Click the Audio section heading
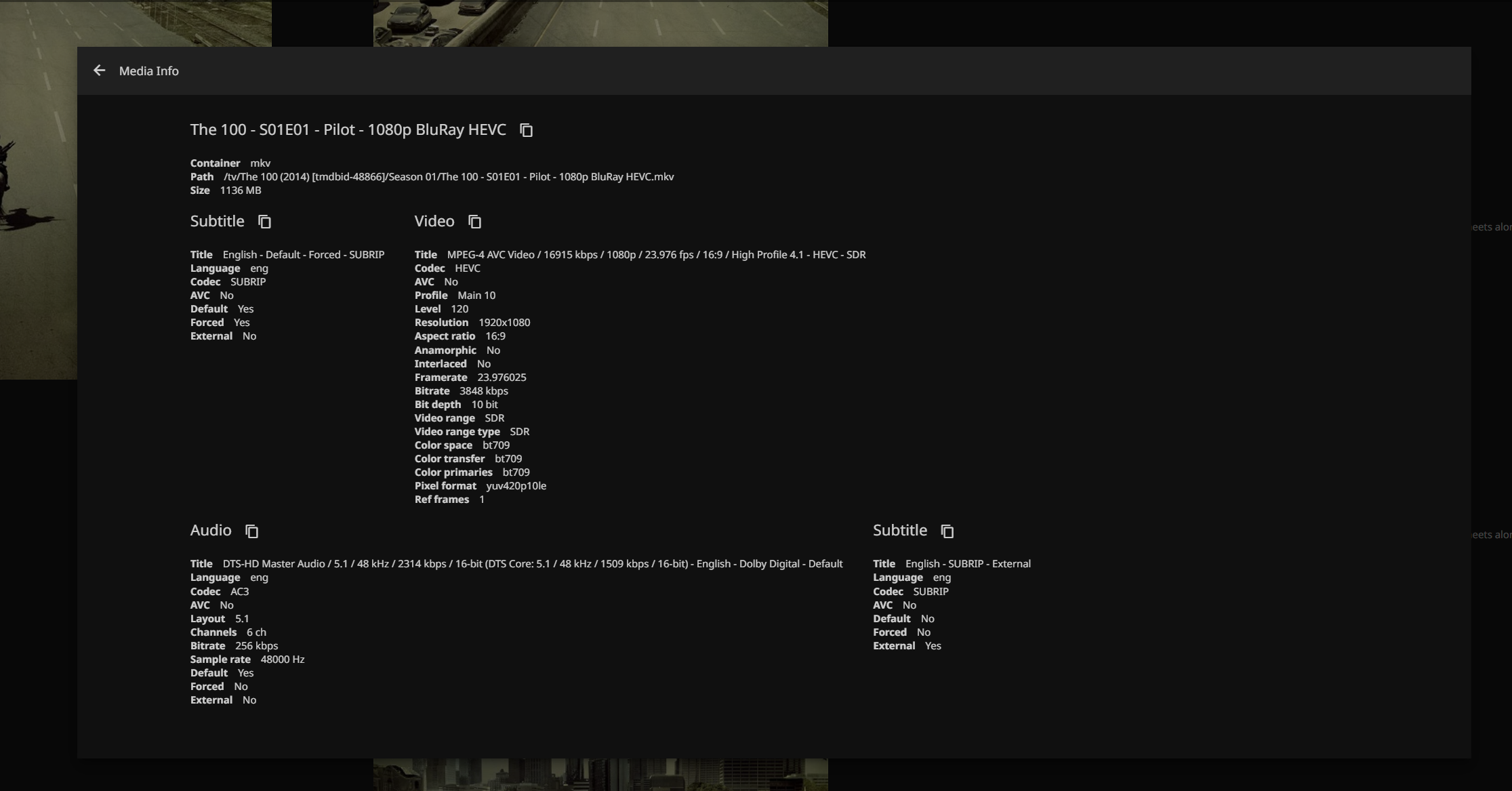The width and height of the screenshot is (1512, 791). coord(210,531)
